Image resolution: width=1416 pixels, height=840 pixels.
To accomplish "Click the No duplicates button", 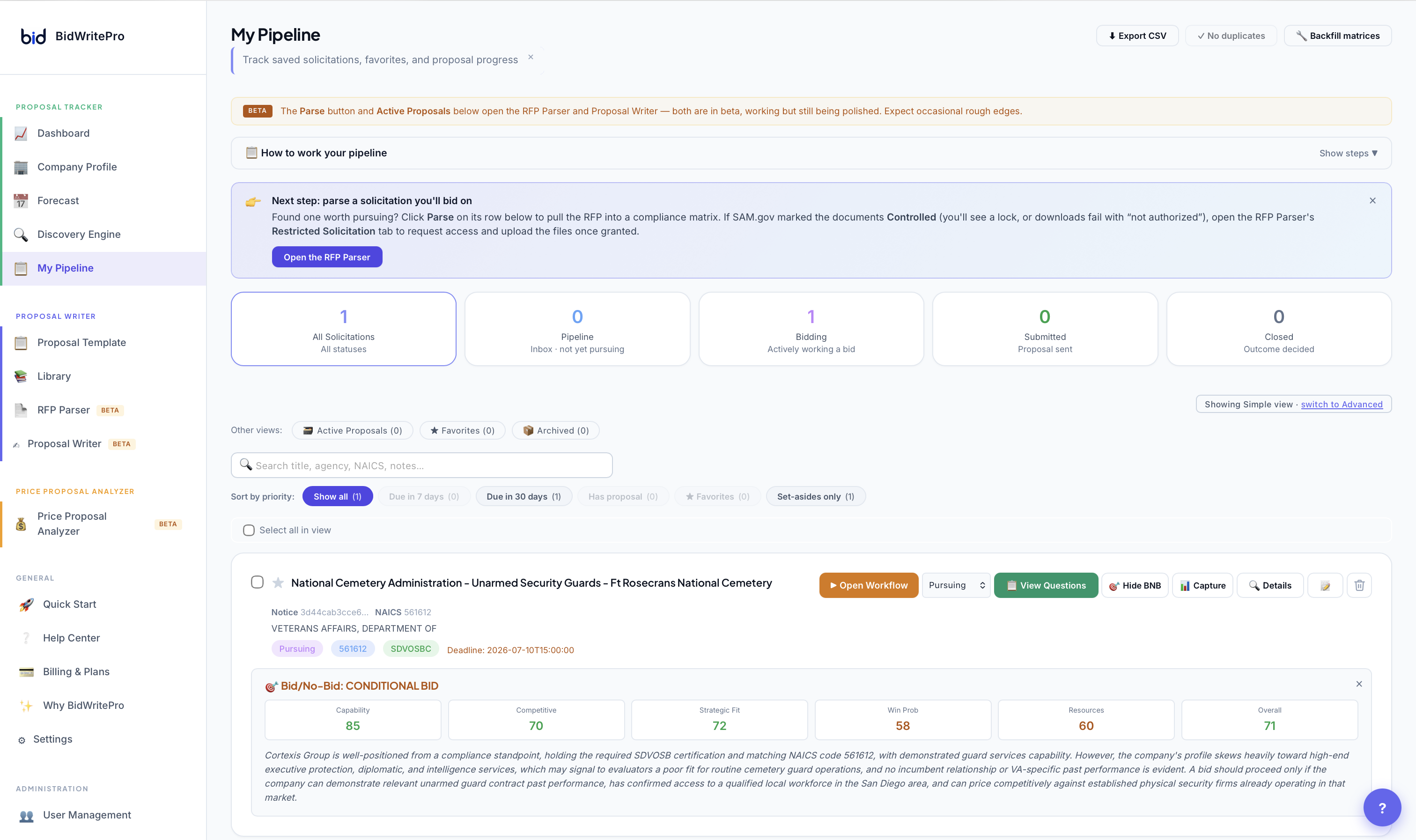I will [x=1231, y=36].
